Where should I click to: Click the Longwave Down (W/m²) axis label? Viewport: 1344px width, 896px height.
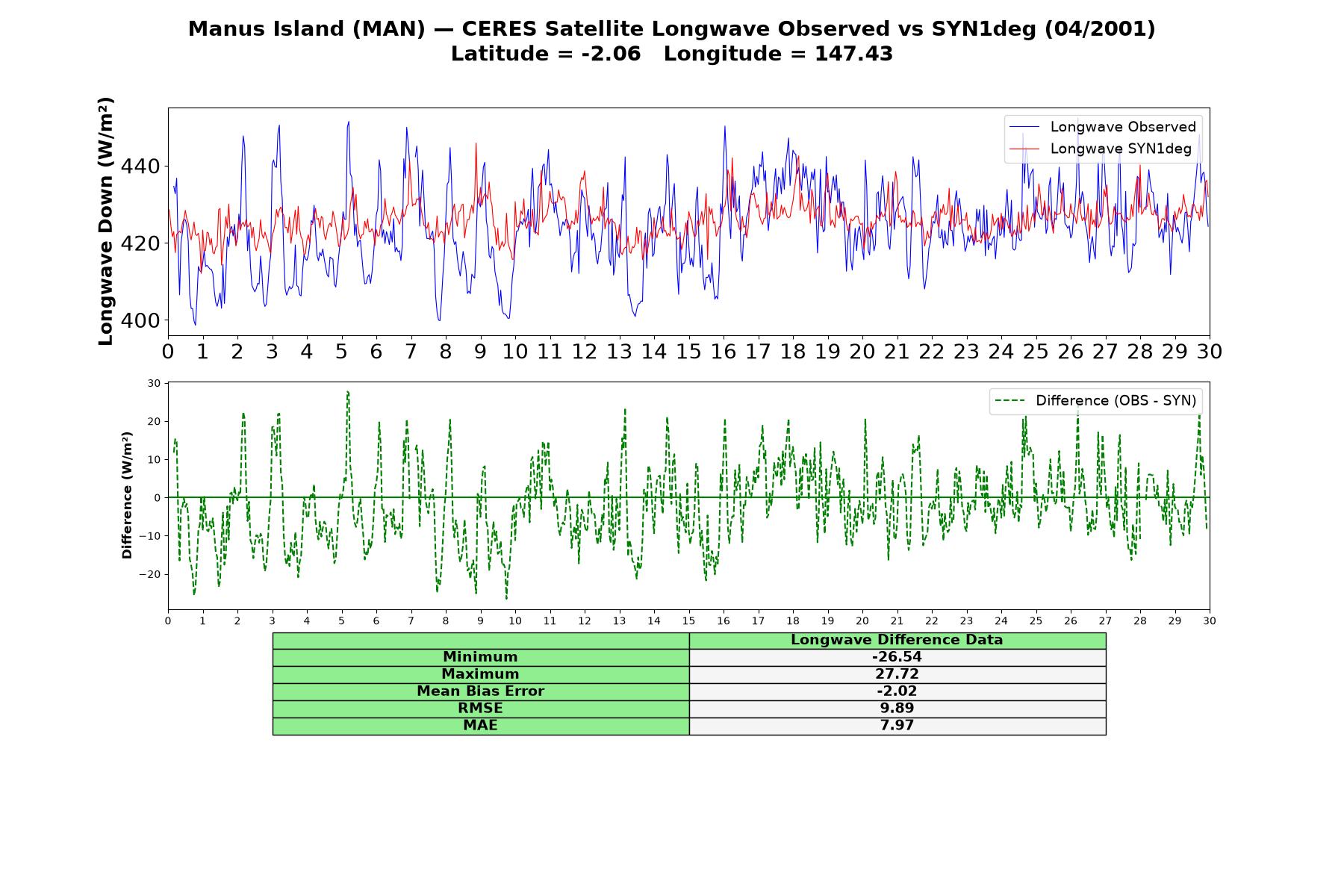[x=105, y=221]
